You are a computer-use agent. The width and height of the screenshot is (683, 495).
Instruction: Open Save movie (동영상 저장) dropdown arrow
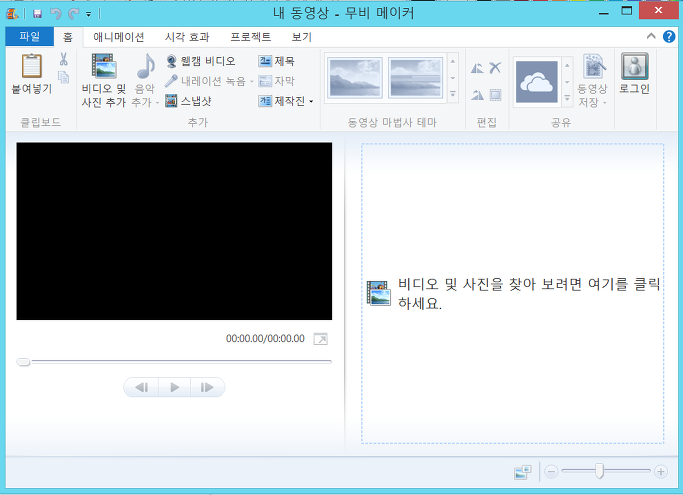point(605,103)
